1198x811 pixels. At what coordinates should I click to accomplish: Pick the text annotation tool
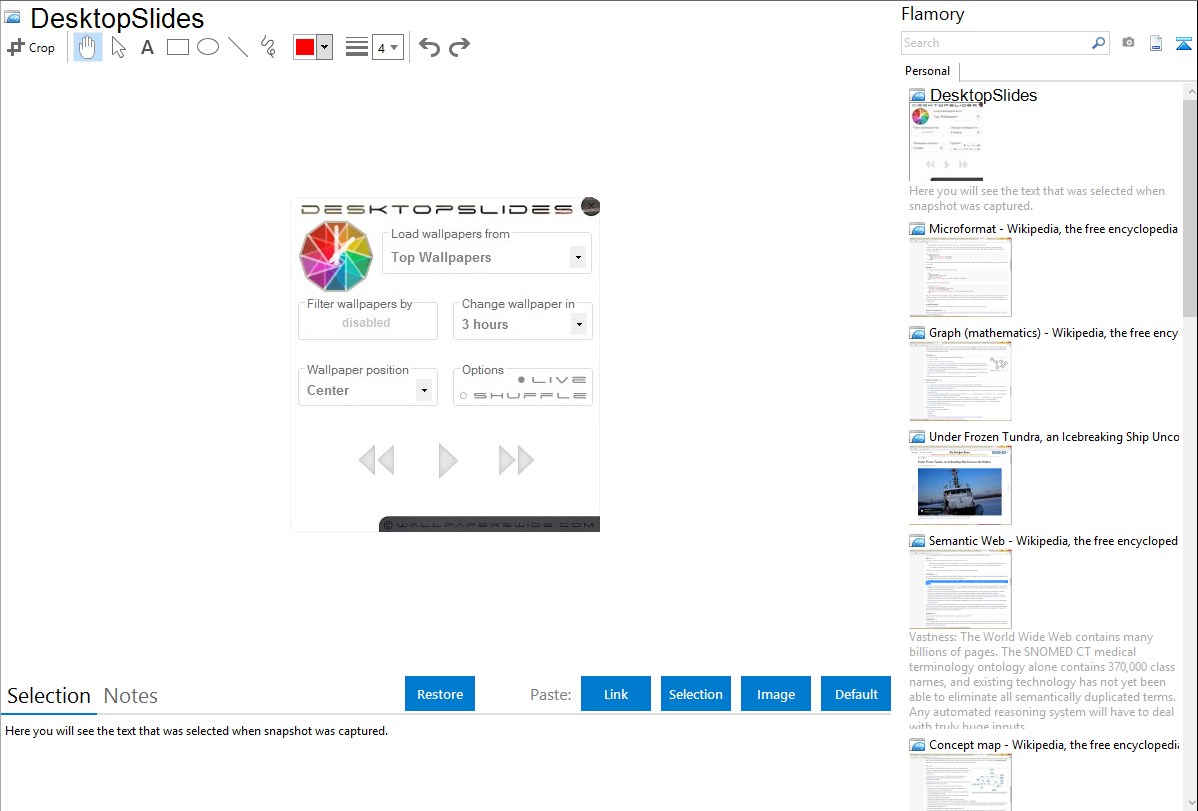pos(147,47)
